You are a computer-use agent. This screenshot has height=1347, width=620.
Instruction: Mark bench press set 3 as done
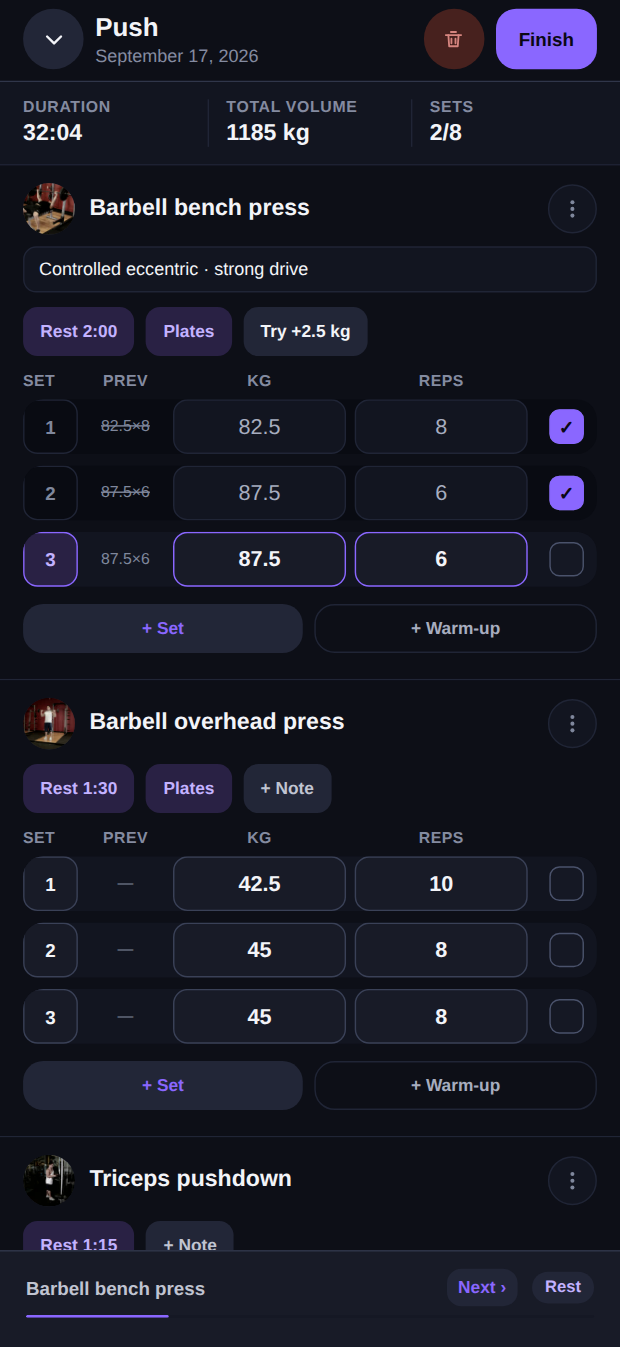(x=566, y=559)
